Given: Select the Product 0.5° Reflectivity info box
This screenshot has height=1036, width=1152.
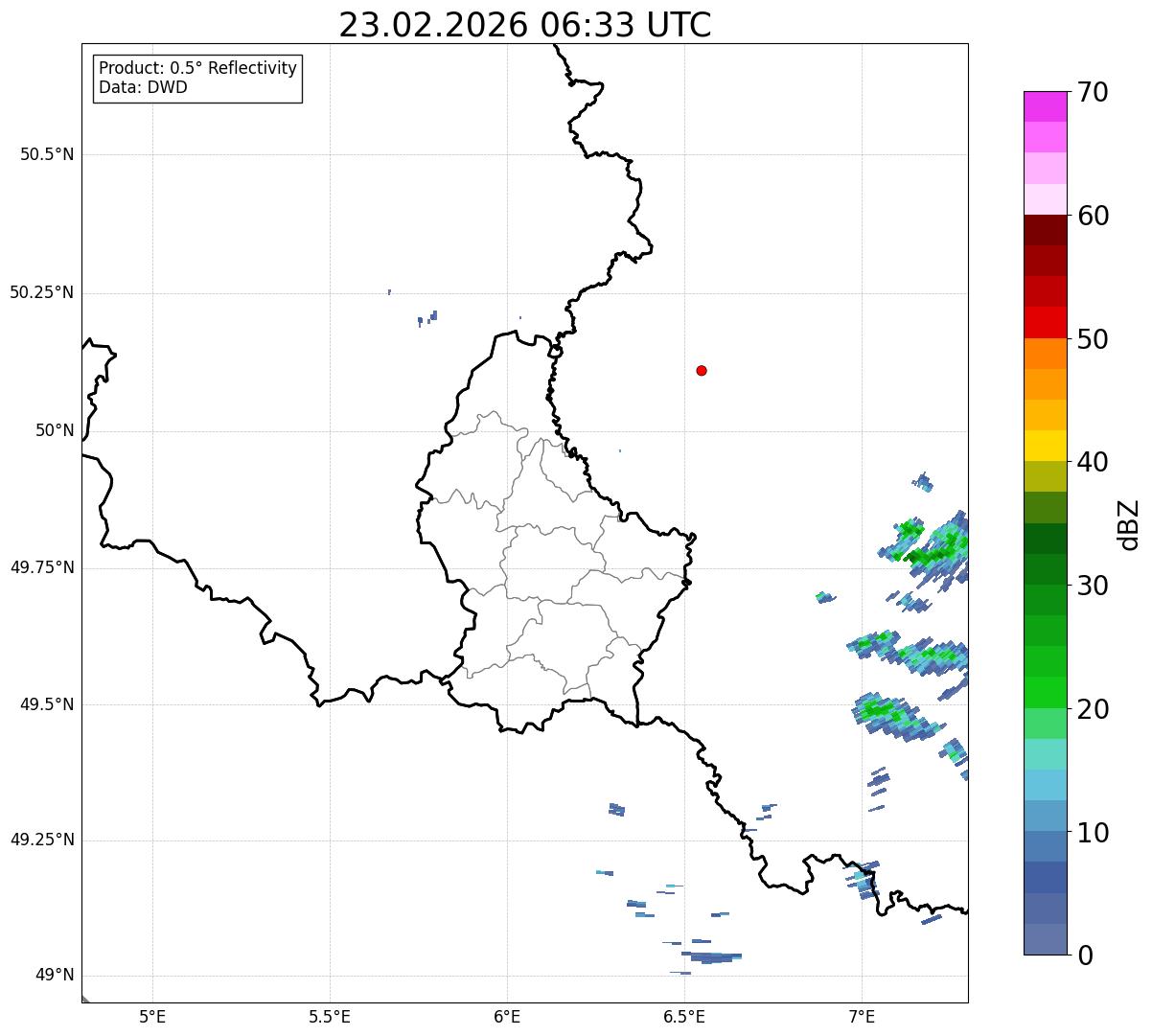Looking at the screenshot, I should [x=197, y=78].
